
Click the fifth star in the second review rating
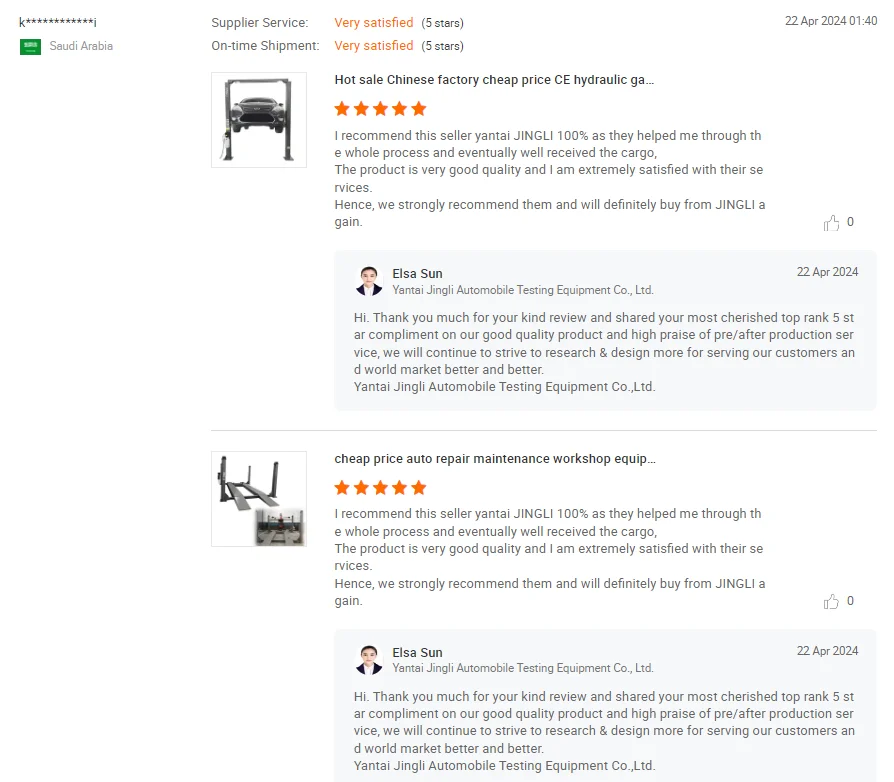tap(418, 487)
